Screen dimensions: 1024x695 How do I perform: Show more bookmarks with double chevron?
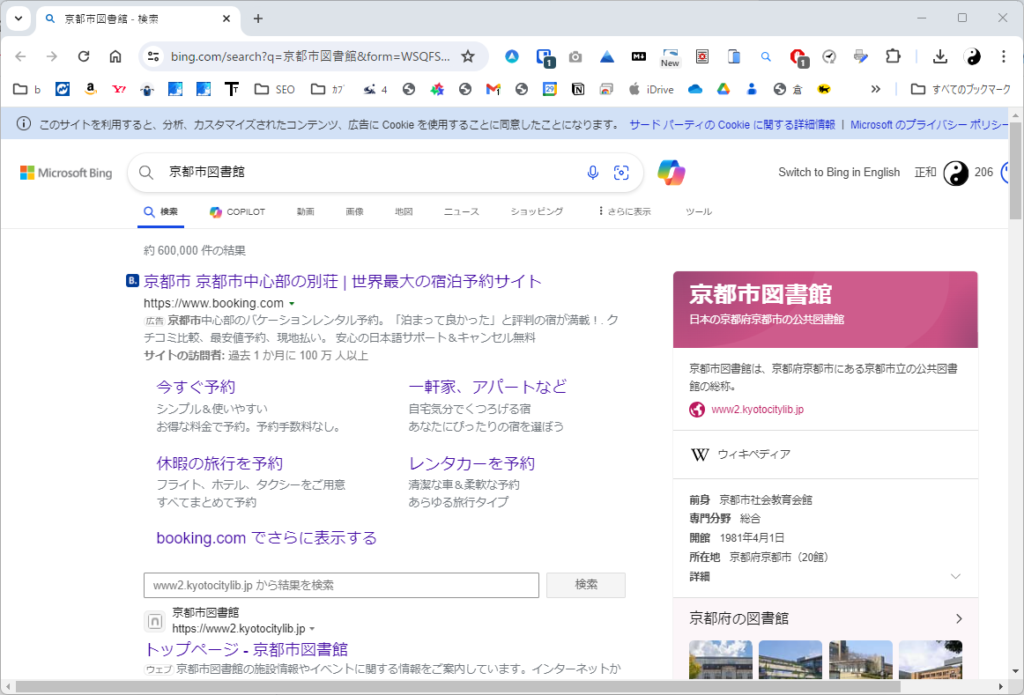pyautogui.click(x=876, y=89)
